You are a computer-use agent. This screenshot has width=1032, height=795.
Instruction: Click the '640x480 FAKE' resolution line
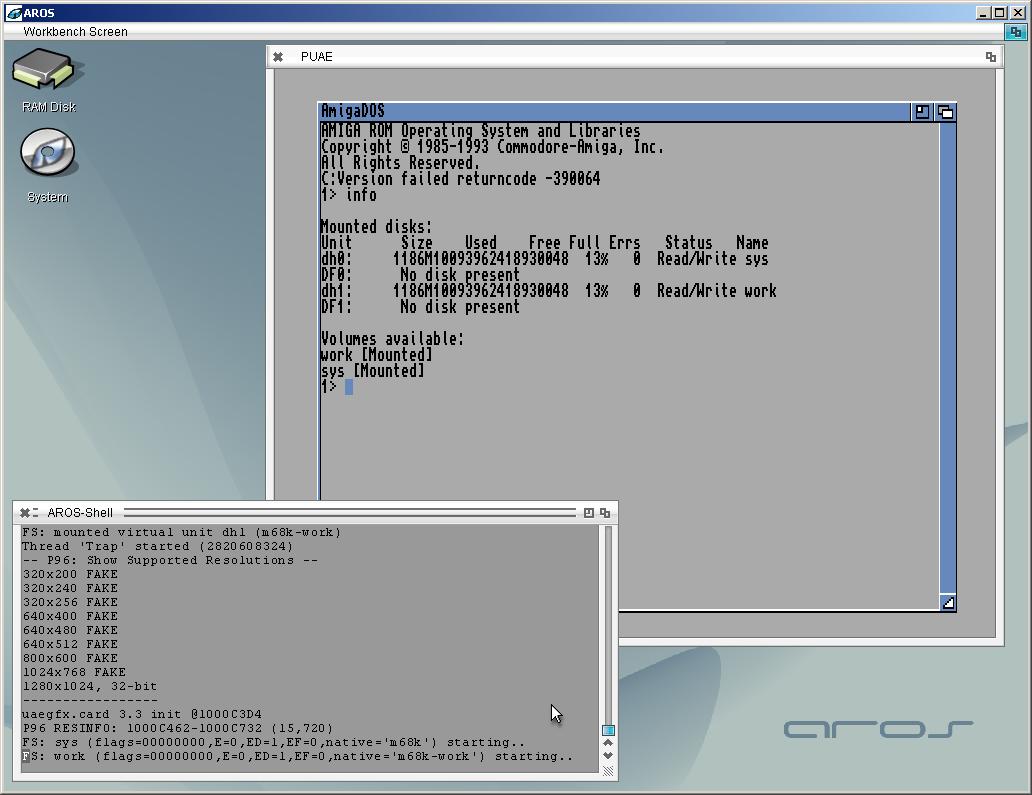click(70, 630)
